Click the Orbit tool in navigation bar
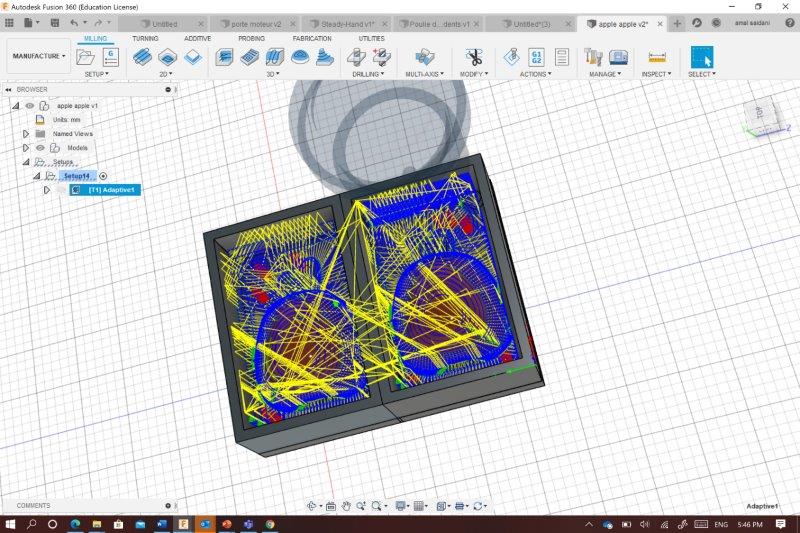Image resolution: width=800 pixels, height=533 pixels. coord(311,506)
